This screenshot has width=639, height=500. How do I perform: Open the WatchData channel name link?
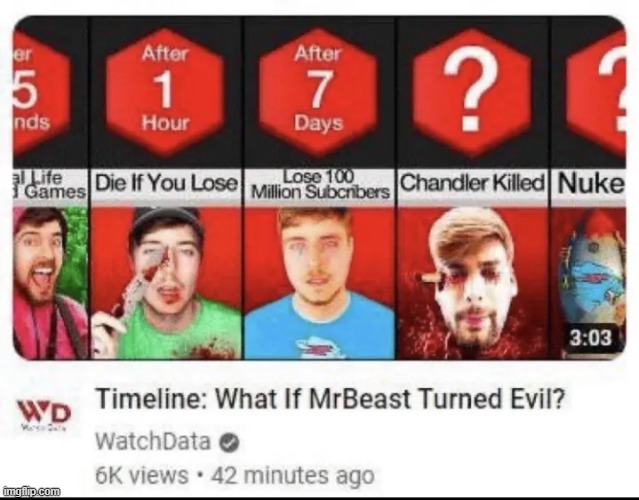tap(153, 441)
